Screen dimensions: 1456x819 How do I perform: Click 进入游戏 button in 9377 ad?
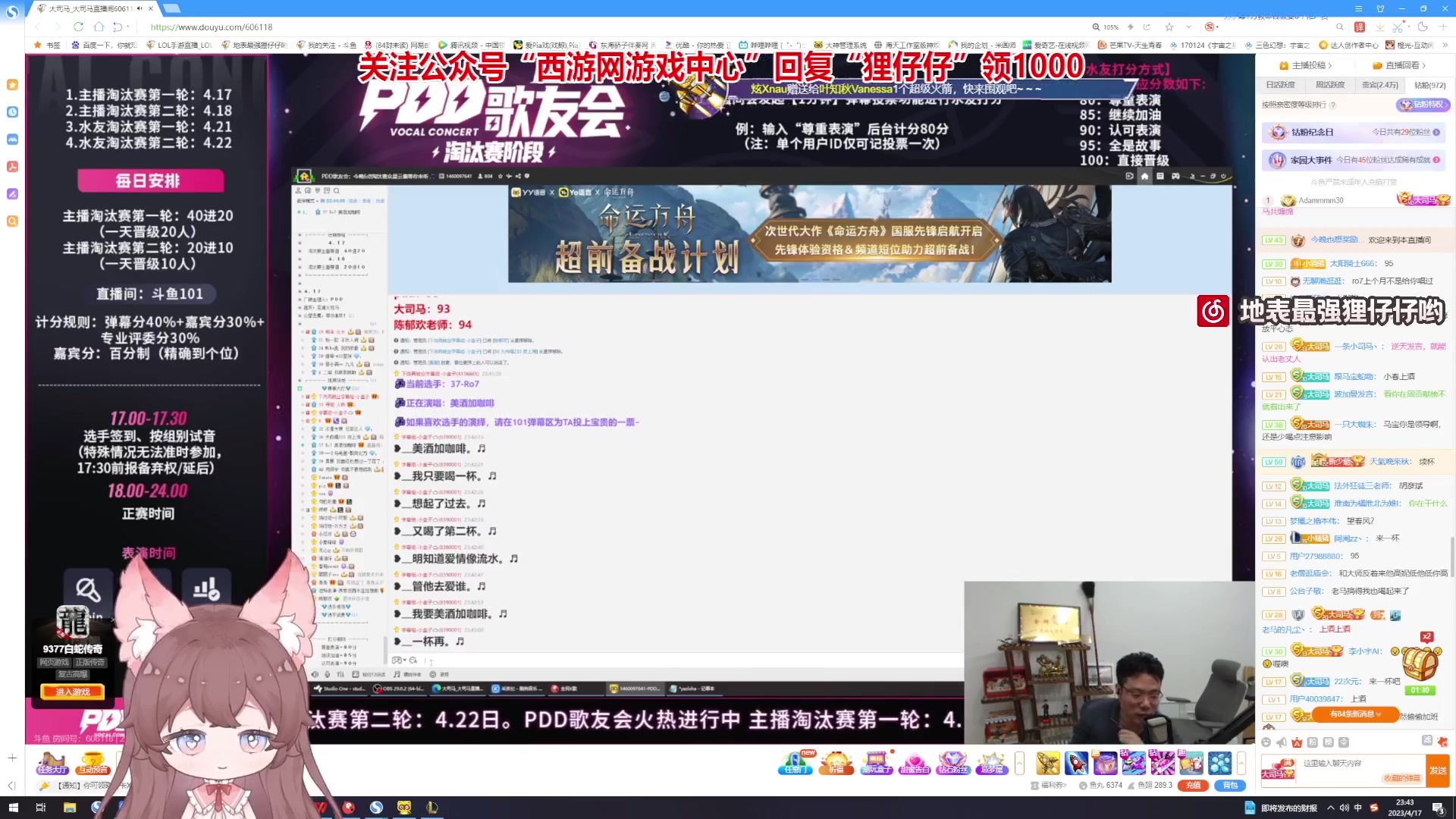[73, 692]
